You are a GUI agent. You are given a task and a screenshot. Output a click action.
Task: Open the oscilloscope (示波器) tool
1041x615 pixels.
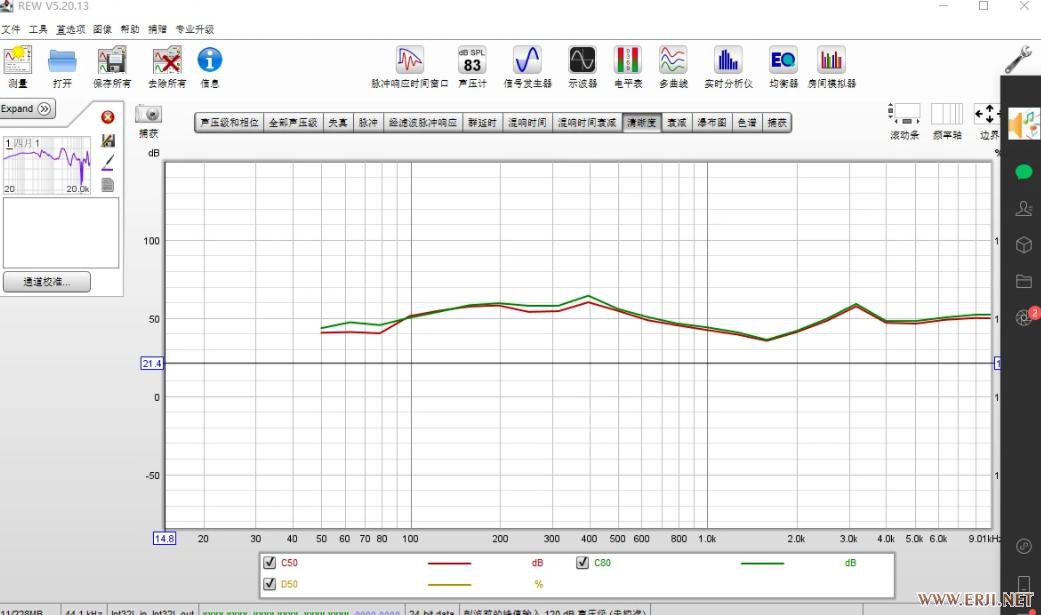click(582, 61)
